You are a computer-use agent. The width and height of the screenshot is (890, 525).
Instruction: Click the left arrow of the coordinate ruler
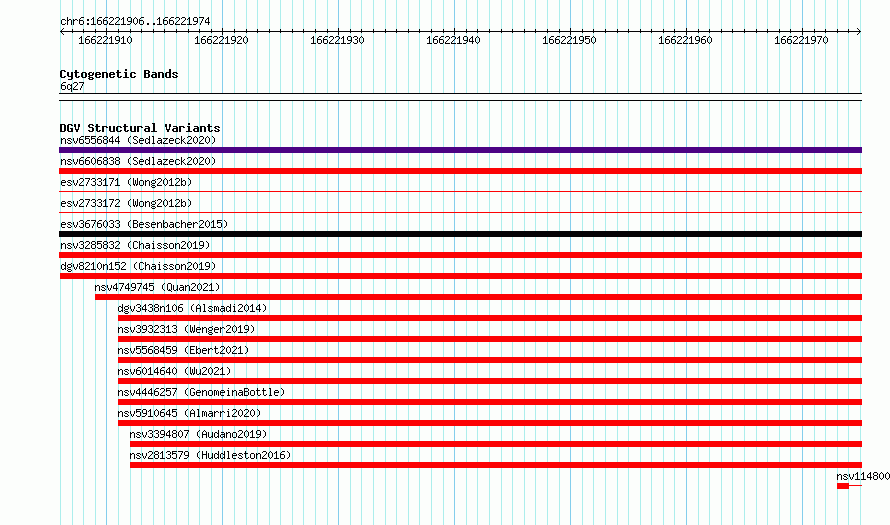62,32
